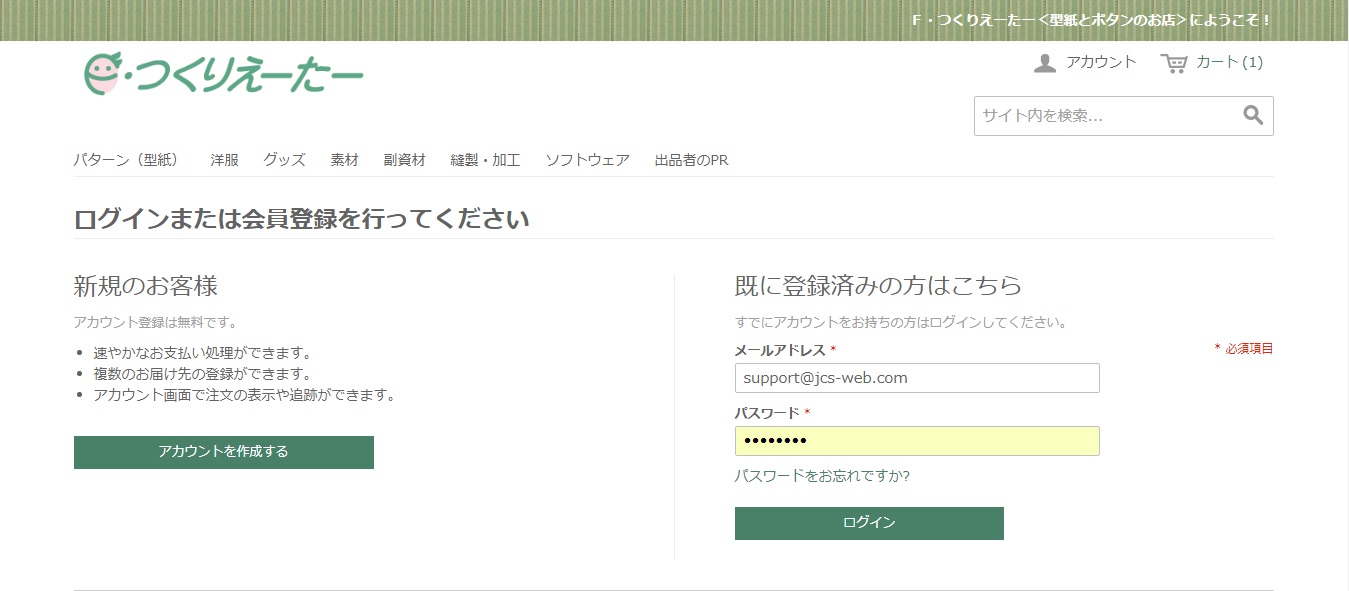This screenshot has width=1349, height=591.
Task: Select 縫製・加工 from the menu
Action: [x=485, y=158]
